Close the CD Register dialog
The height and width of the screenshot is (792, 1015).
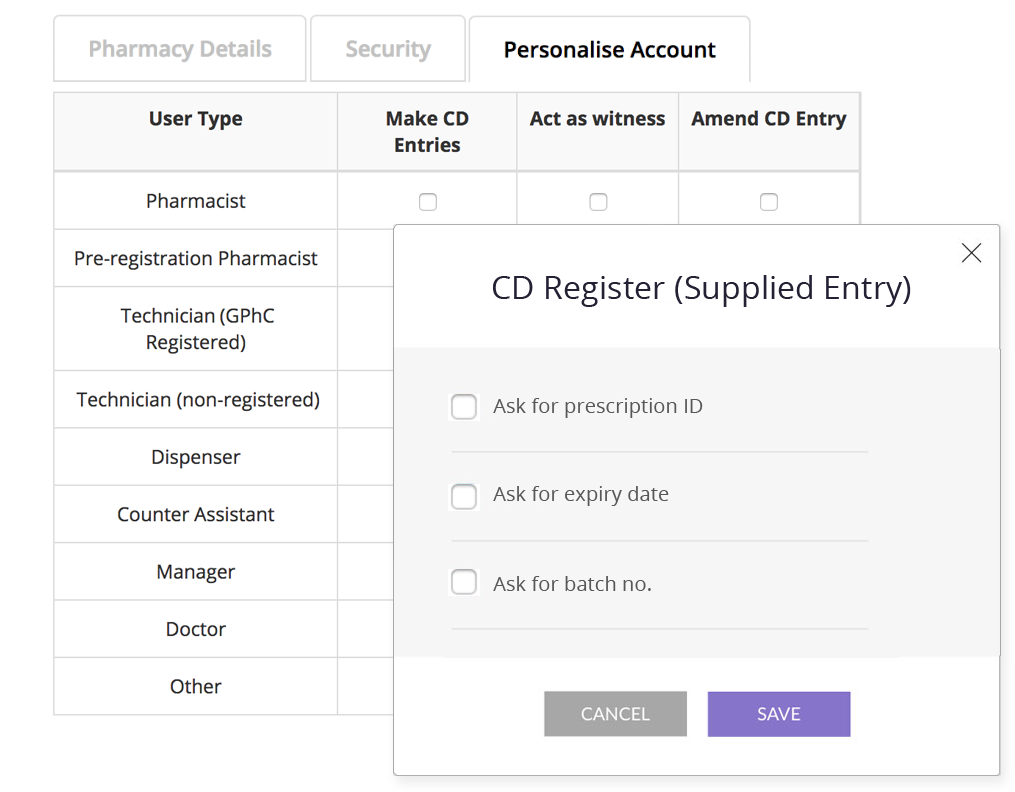971,253
